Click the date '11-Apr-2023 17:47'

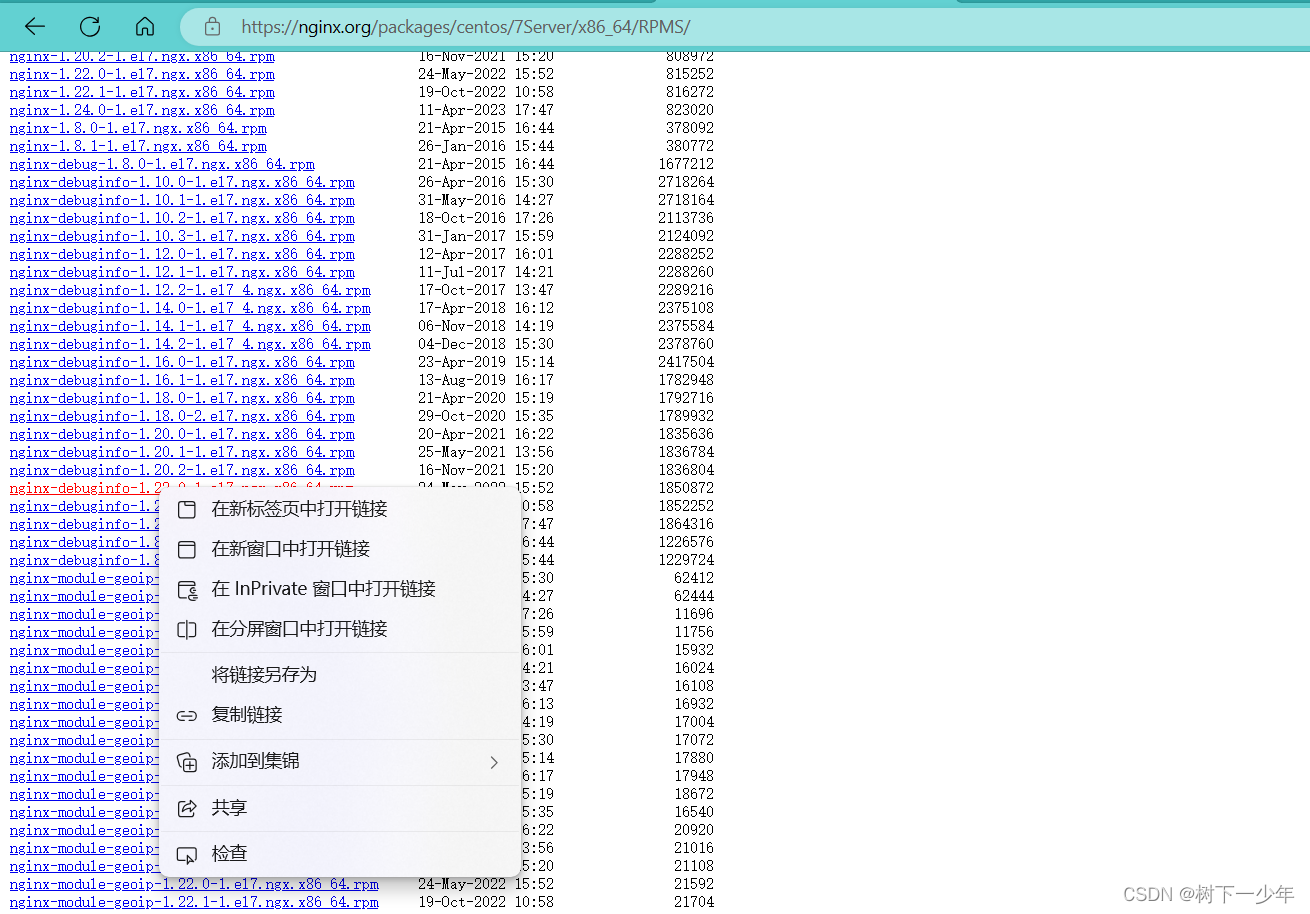tap(486, 110)
